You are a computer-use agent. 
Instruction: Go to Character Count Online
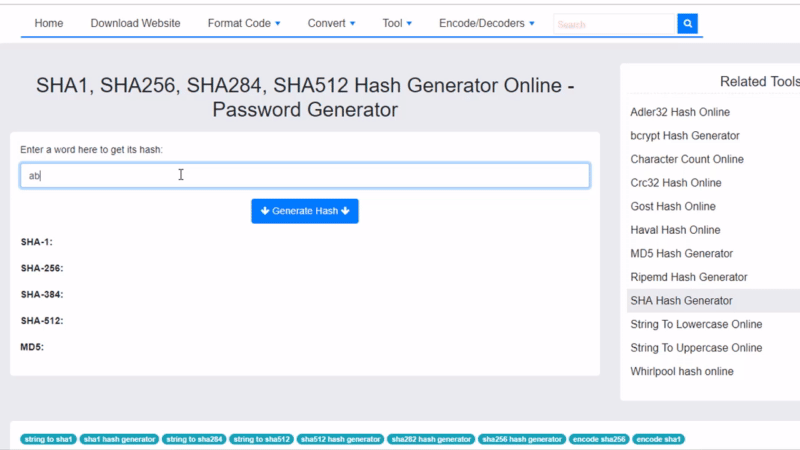coord(687,159)
